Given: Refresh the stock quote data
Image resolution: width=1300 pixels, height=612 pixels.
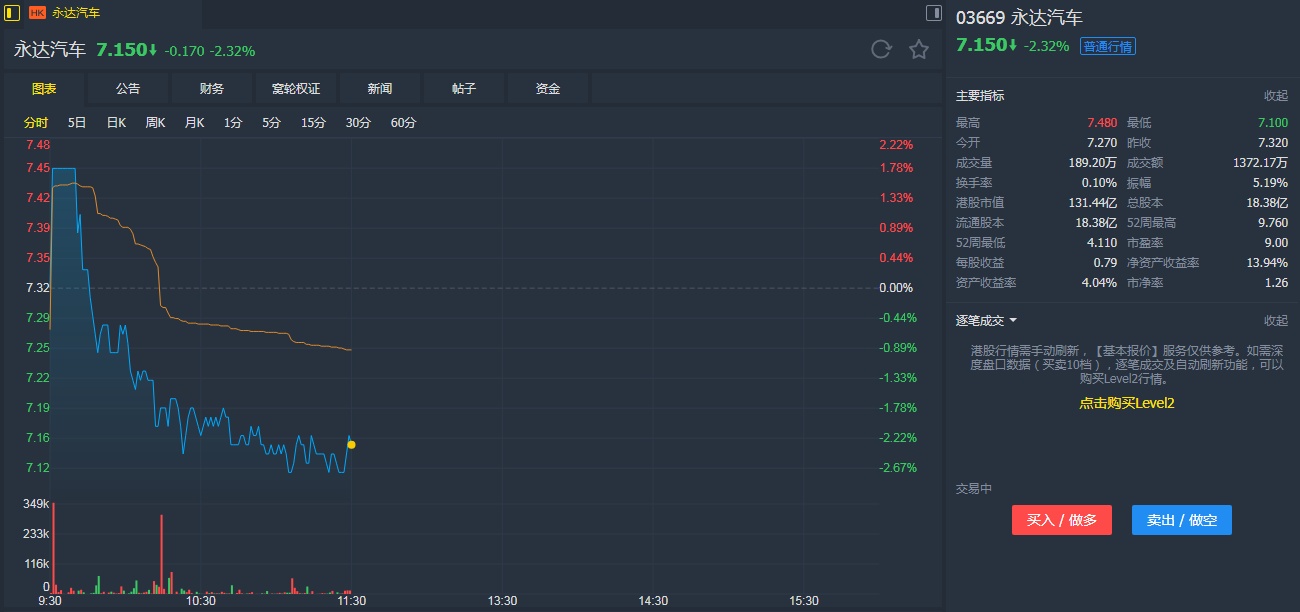Looking at the screenshot, I should tap(881, 50).
